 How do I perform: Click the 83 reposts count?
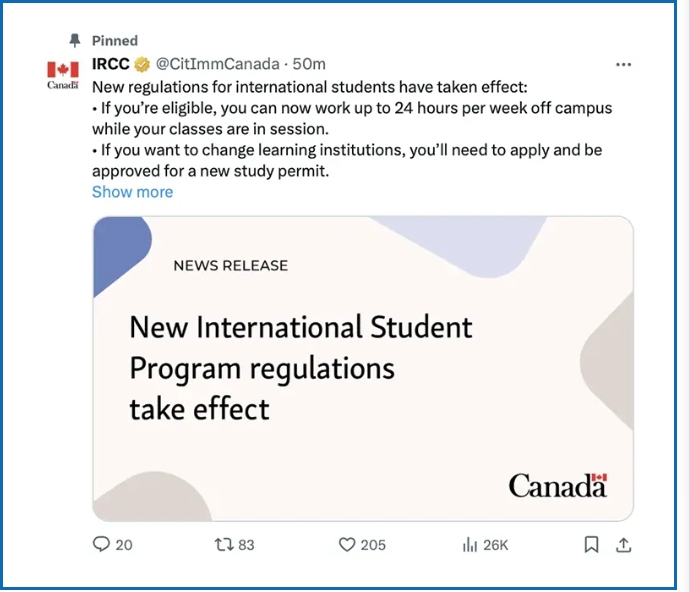pyautogui.click(x=246, y=545)
